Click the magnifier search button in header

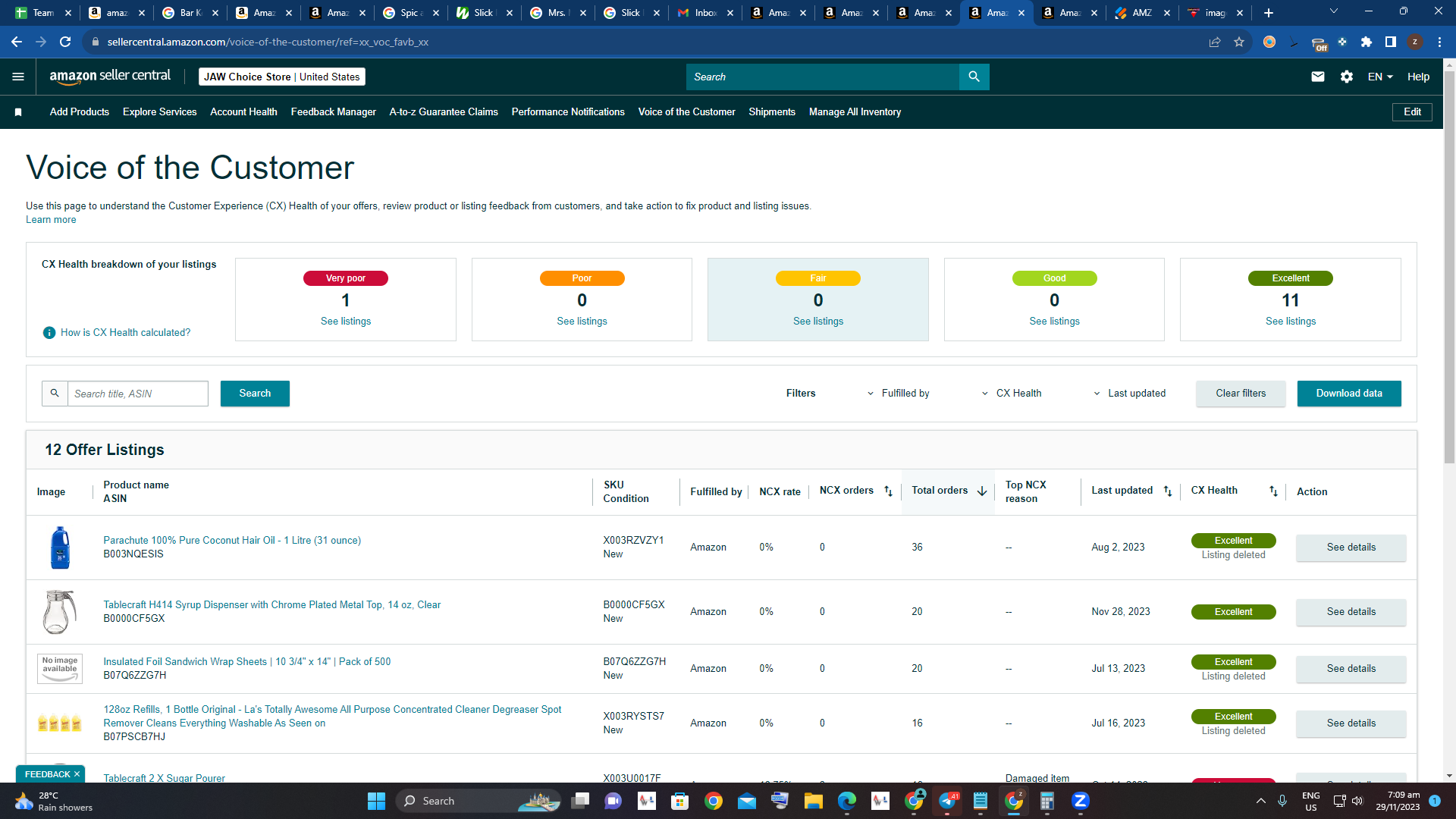coord(974,77)
